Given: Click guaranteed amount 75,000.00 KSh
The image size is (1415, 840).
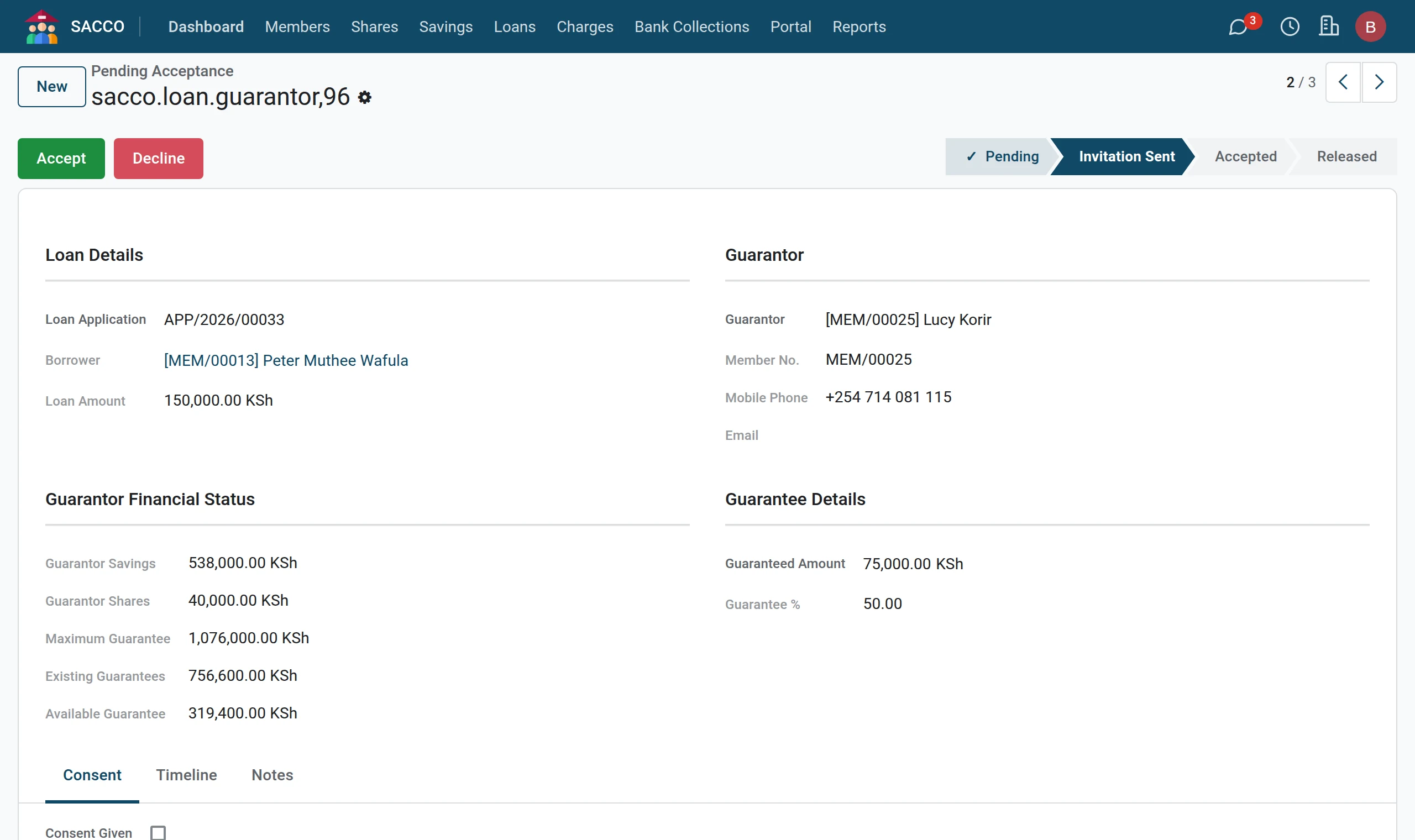Looking at the screenshot, I should coord(913,564).
